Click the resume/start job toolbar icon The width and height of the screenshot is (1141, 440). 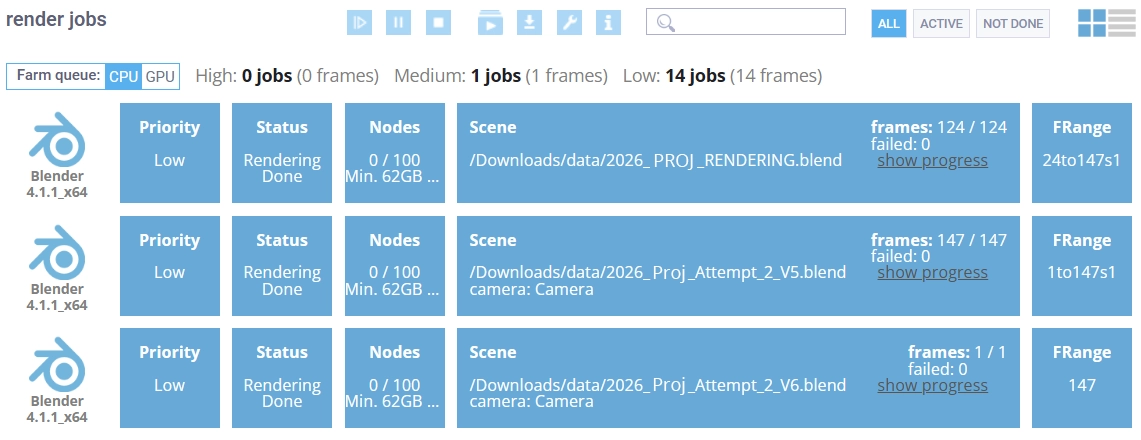(x=359, y=23)
